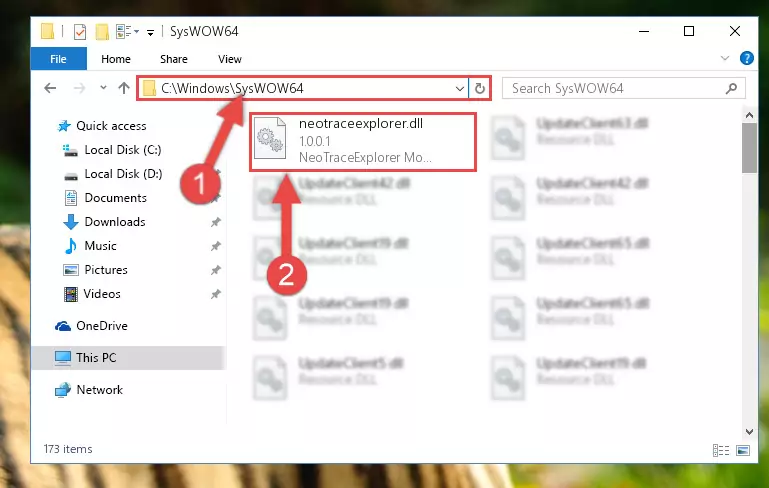Viewport: 769px width, 488px height.
Task: Switch to the View ribbon tab
Action: [x=230, y=59]
